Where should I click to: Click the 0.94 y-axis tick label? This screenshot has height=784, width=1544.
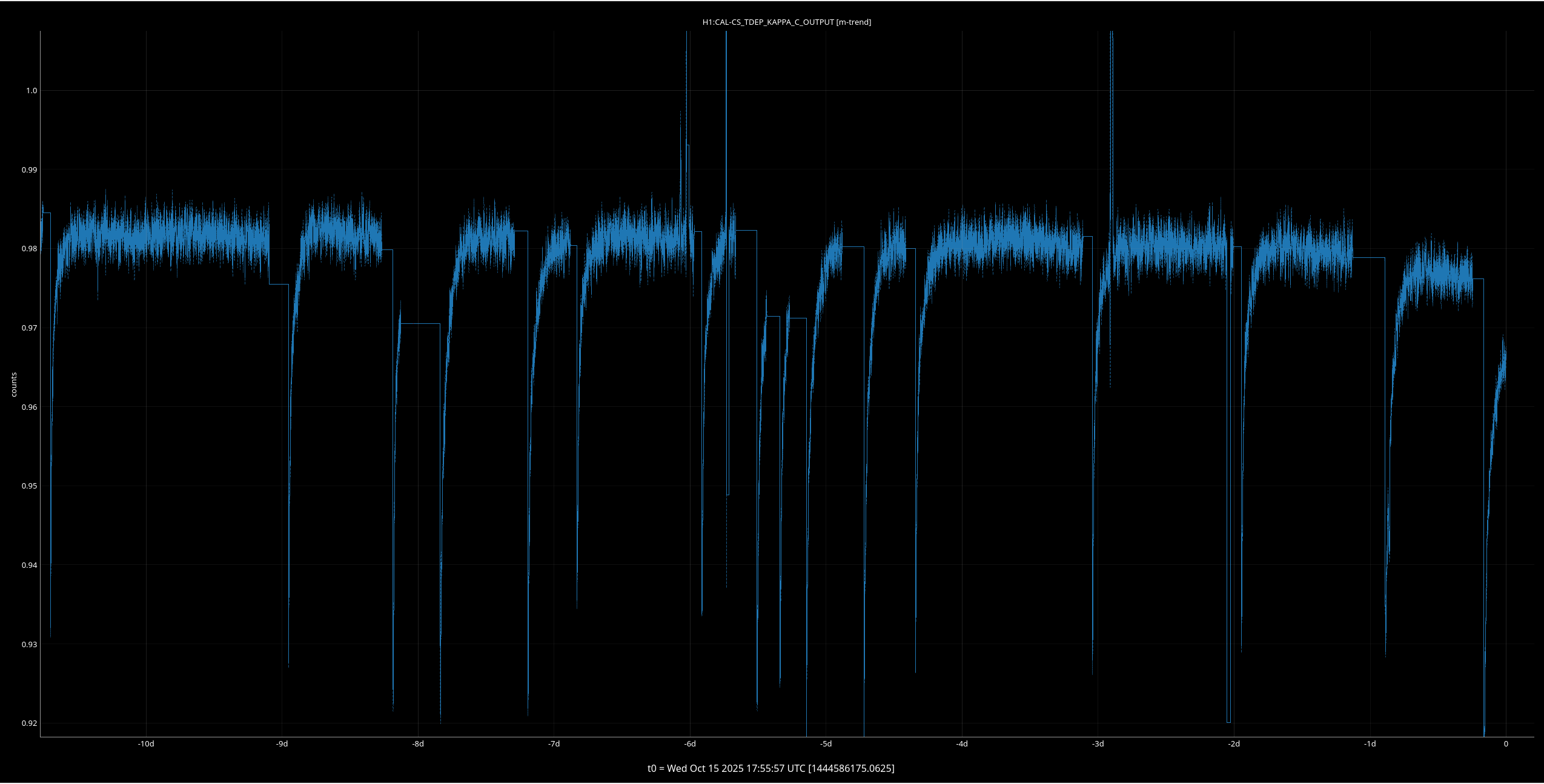[29, 565]
